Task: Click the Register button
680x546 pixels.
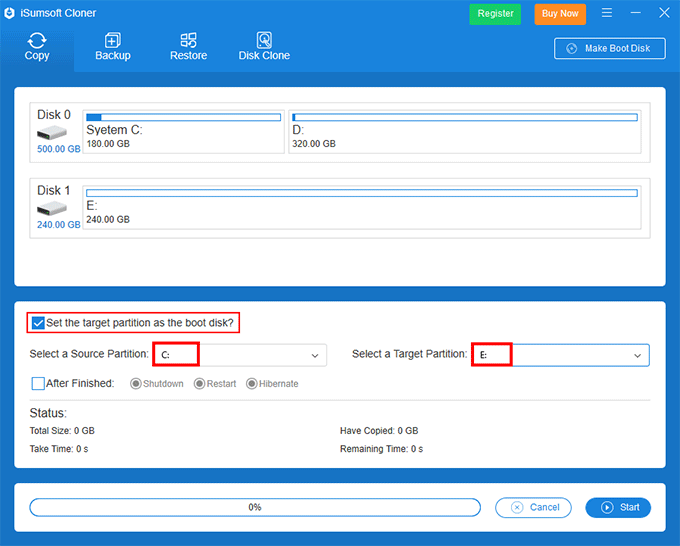Action: pyautogui.click(x=495, y=14)
